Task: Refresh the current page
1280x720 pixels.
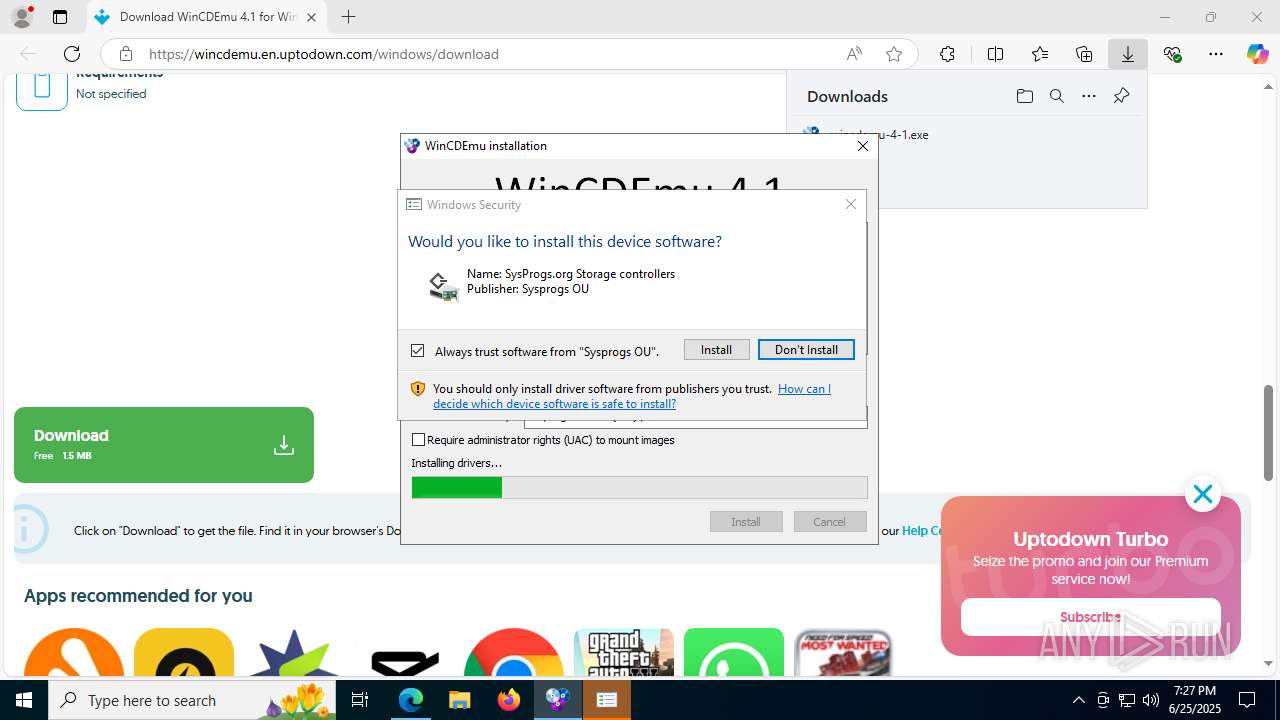Action: pyautogui.click(x=72, y=54)
